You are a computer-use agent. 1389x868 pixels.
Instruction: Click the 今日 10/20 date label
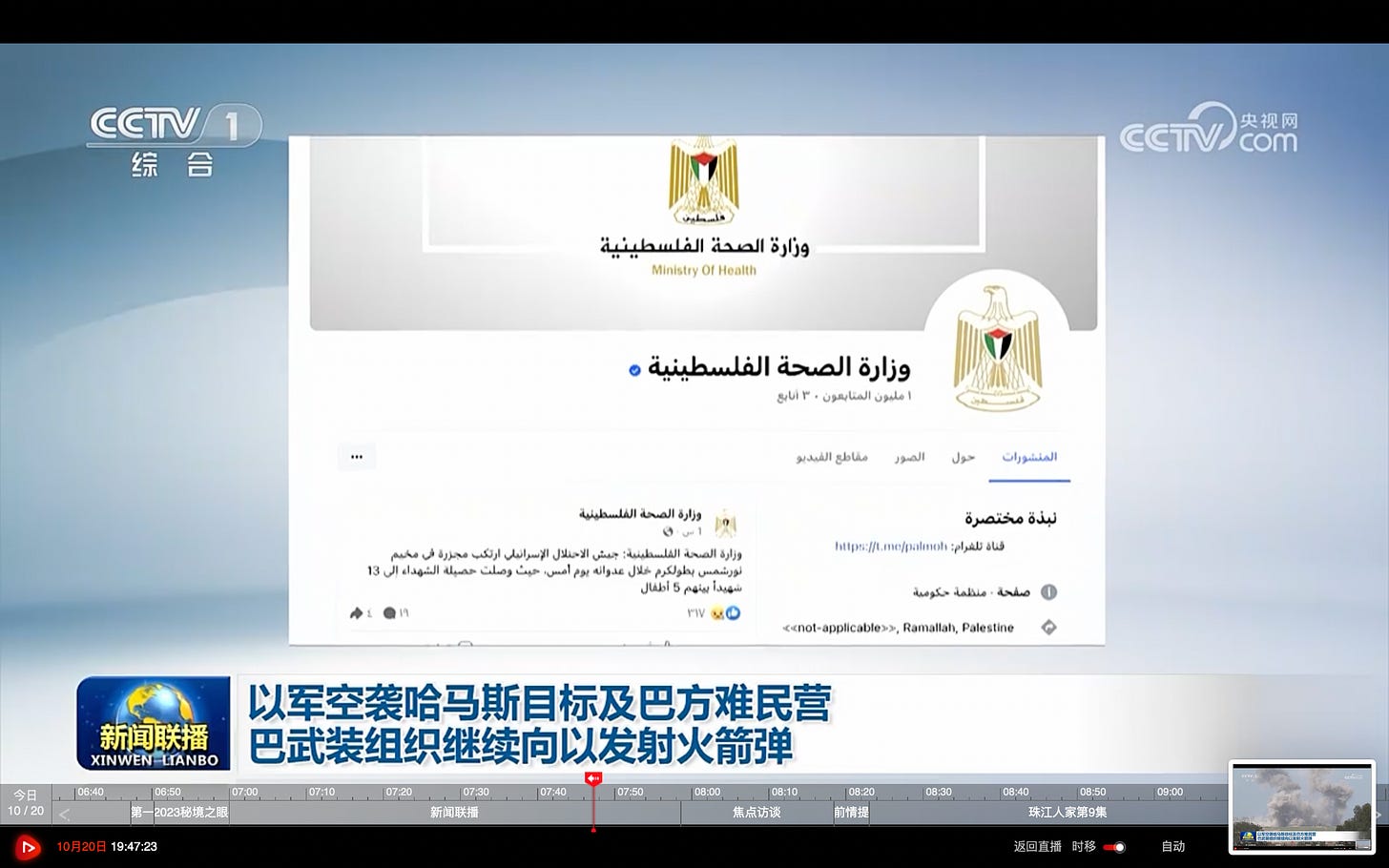click(26, 803)
